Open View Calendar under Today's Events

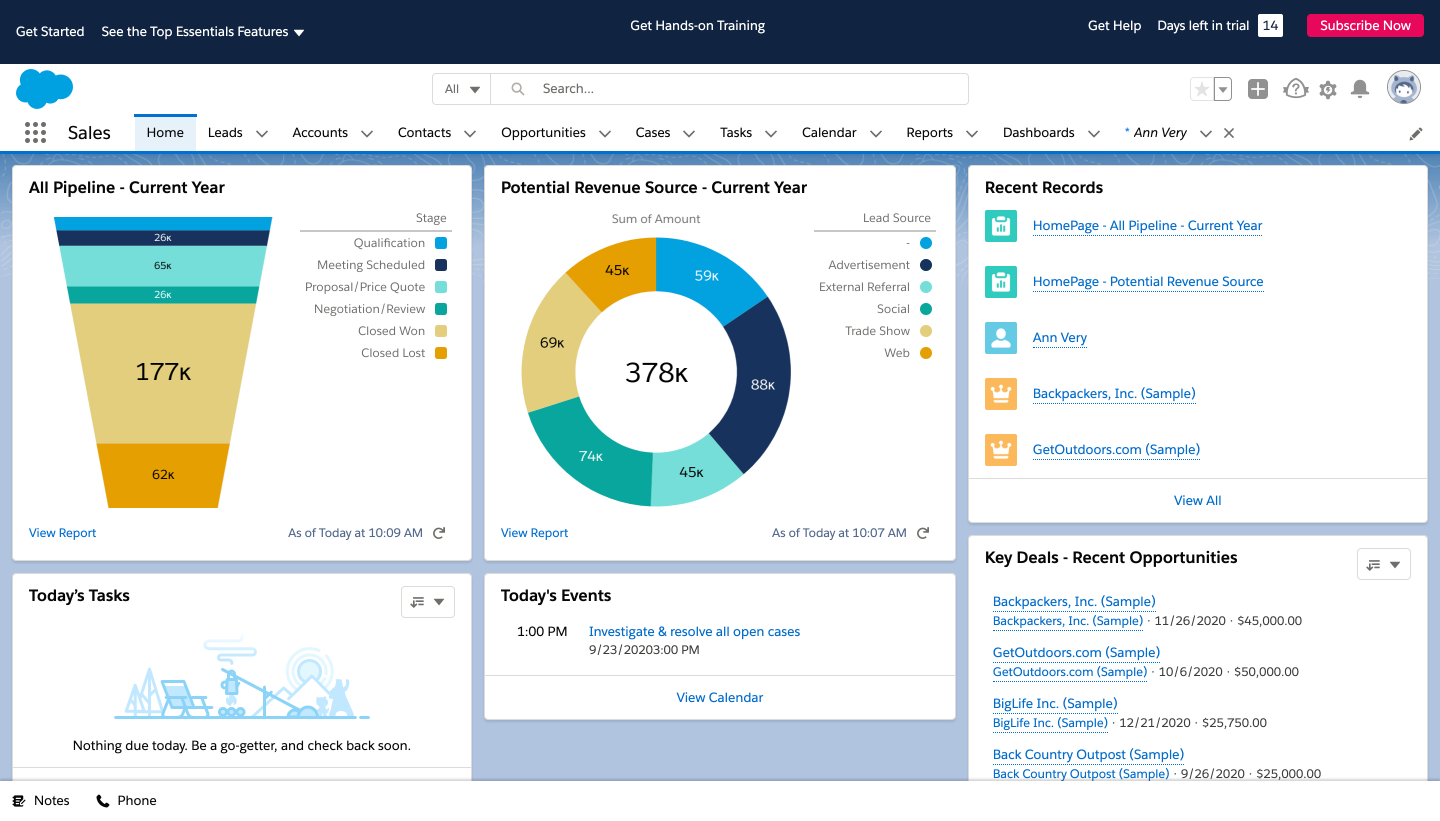pos(719,697)
